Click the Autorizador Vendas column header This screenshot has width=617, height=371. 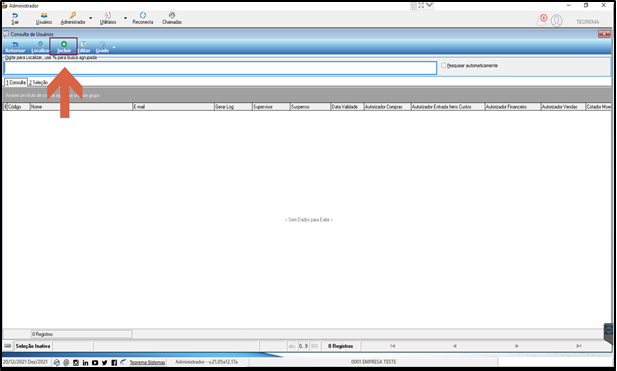click(x=563, y=107)
